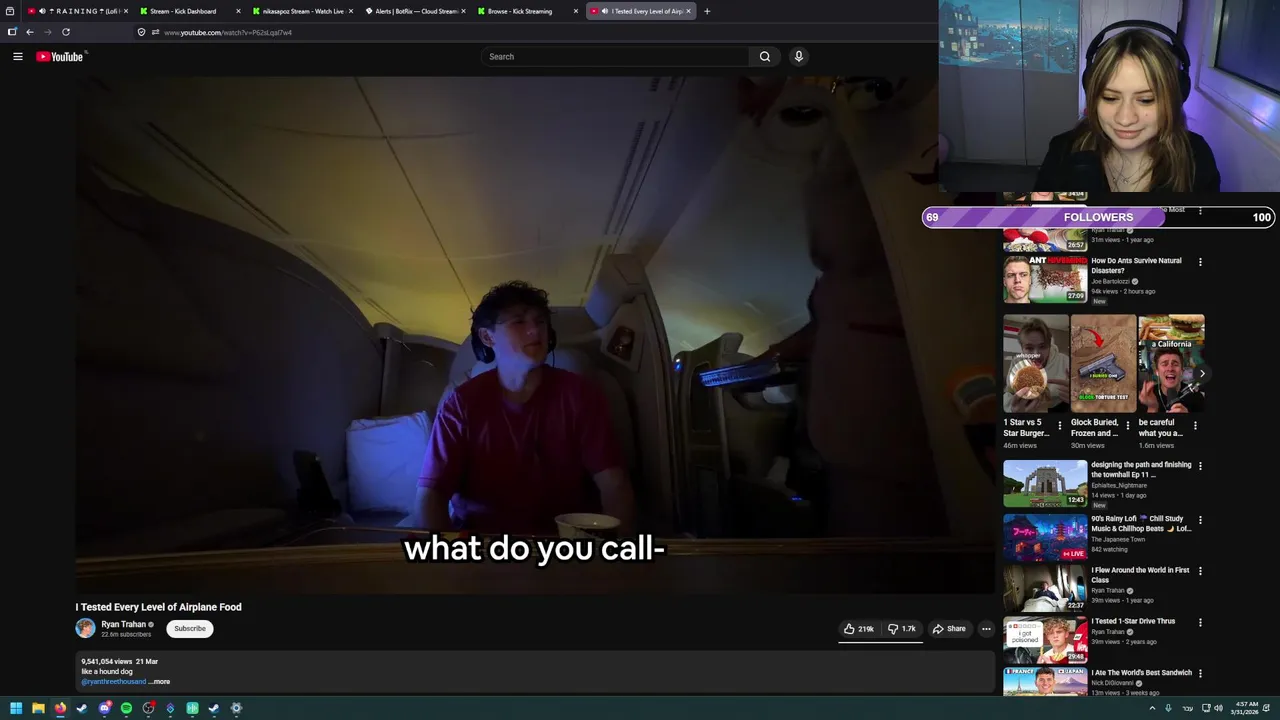
Task: Open the 1 Star vs 5 Star Burger short
Action: coord(1036,364)
